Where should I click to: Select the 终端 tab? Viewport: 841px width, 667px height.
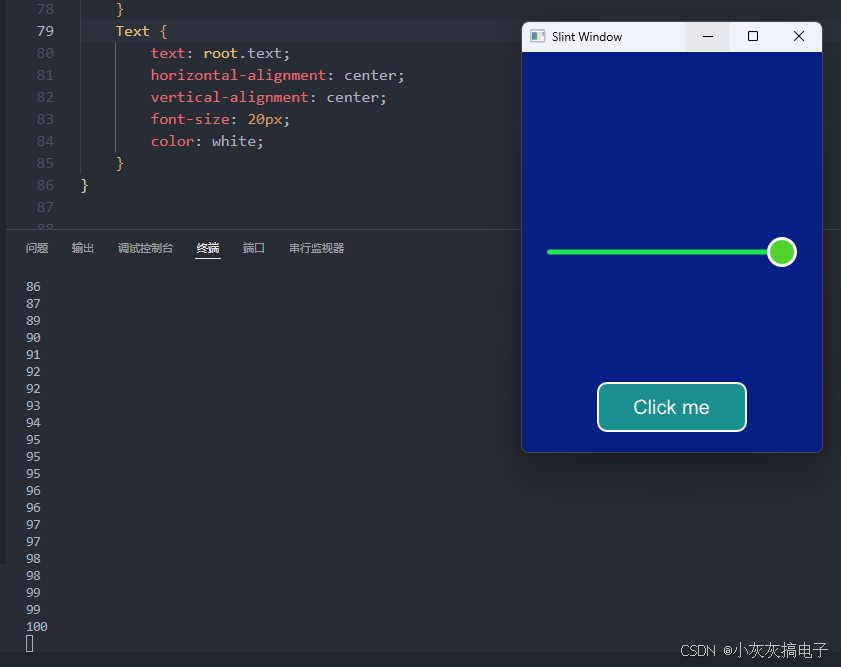coord(208,248)
